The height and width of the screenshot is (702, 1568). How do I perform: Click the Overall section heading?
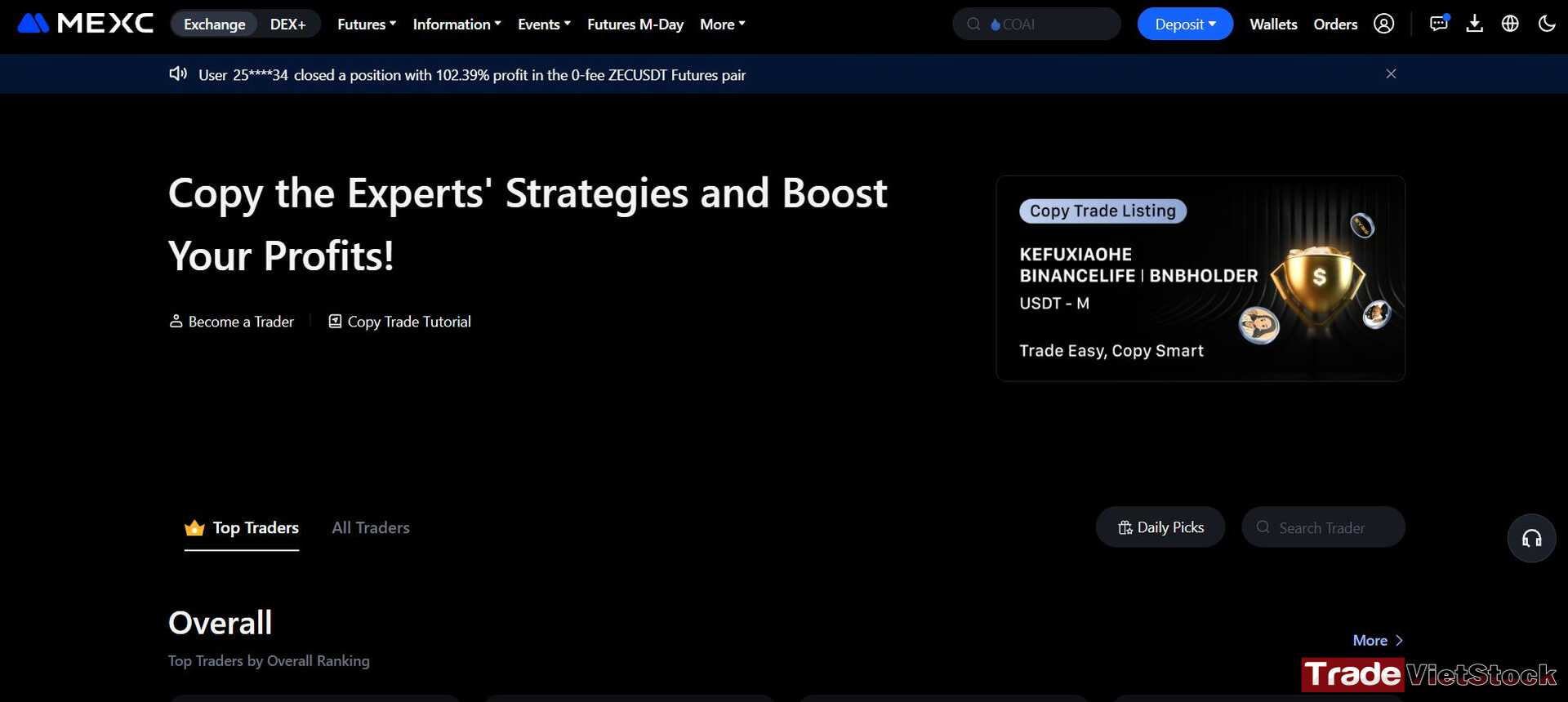point(220,623)
